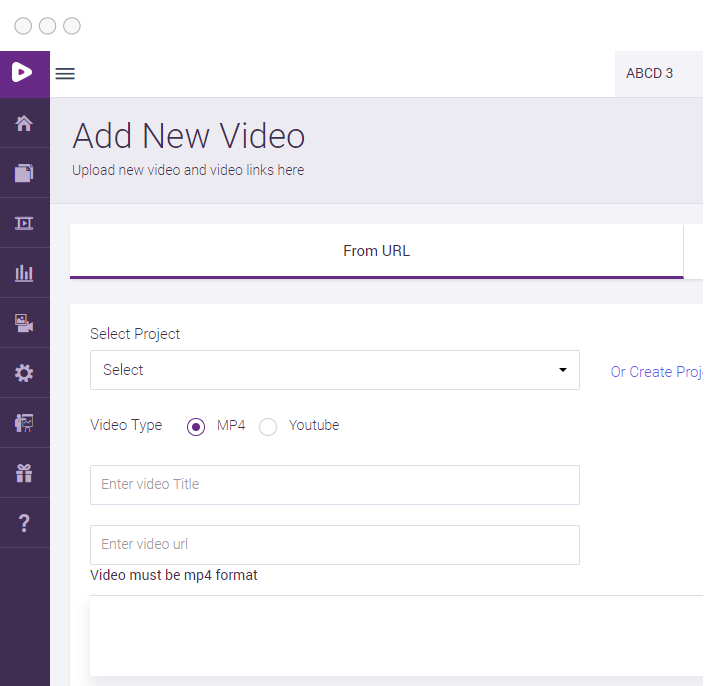This screenshot has width=705, height=686.
Task: Open the projects stack icon in sidebar
Action: point(24,173)
